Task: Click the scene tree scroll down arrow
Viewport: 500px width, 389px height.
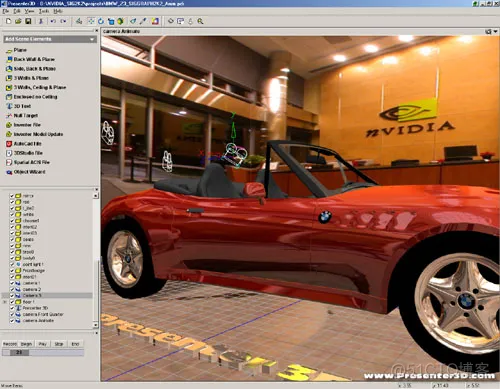Action: tap(96, 325)
